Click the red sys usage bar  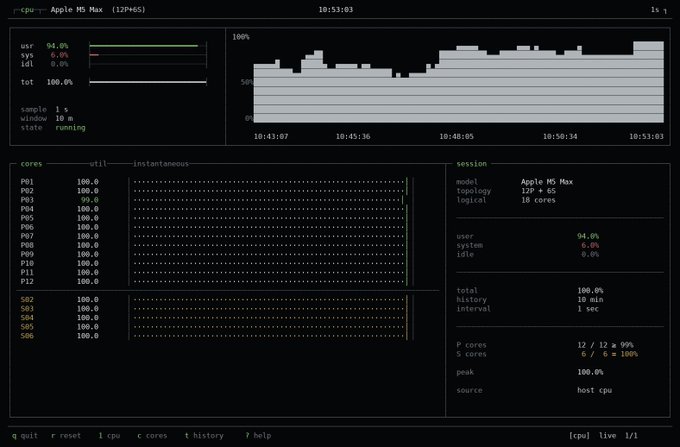(94, 55)
